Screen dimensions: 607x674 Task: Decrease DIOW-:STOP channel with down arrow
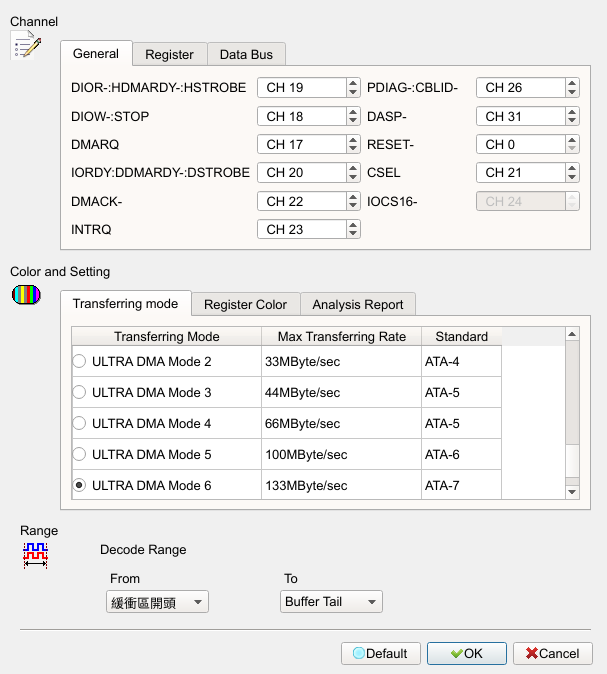pos(353,121)
